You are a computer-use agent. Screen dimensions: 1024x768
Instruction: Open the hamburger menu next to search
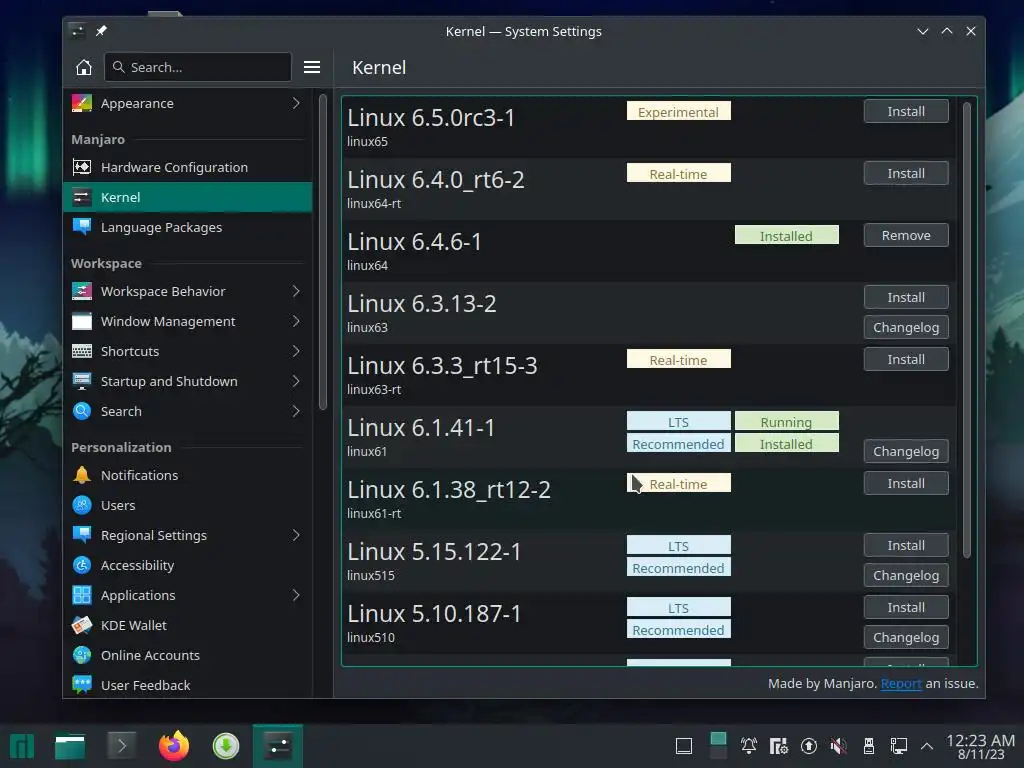pos(312,67)
